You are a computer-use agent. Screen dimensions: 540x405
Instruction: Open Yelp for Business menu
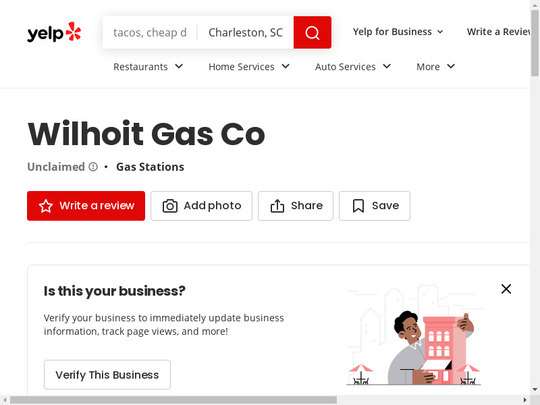[x=398, y=32]
